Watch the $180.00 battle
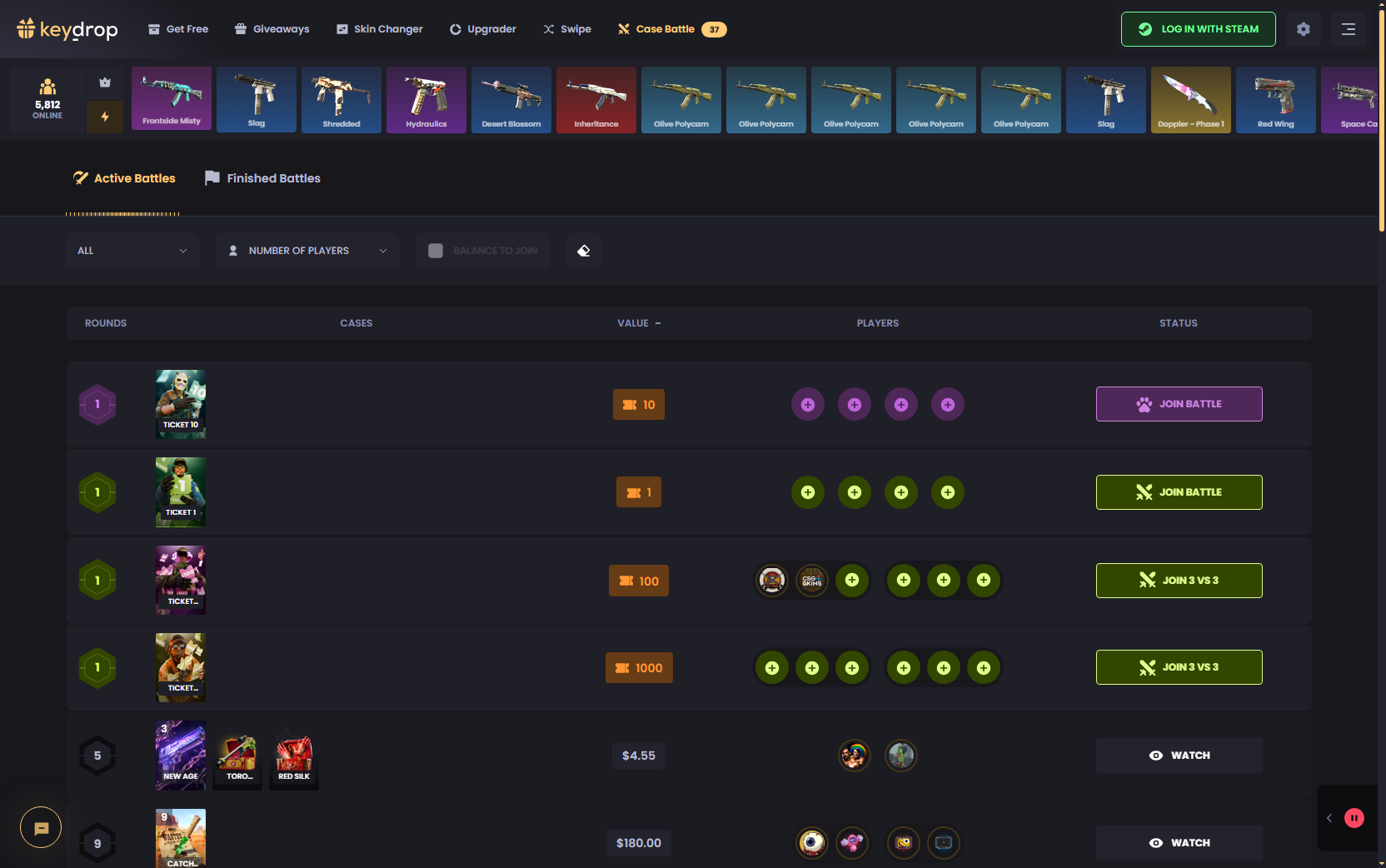 point(1179,843)
